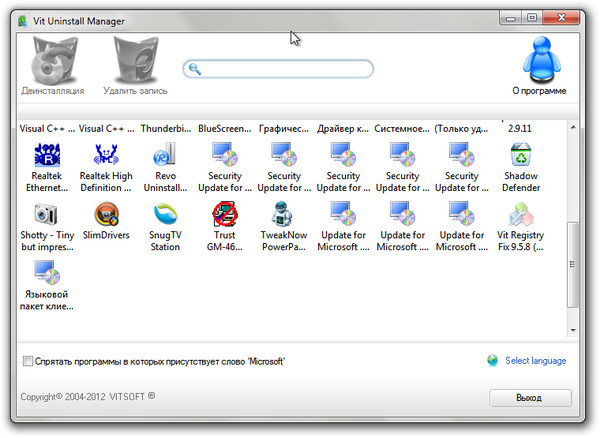Select the 2.9.11 list entry label
Viewport: 600px width, 438px height.
[x=520, y=129]
